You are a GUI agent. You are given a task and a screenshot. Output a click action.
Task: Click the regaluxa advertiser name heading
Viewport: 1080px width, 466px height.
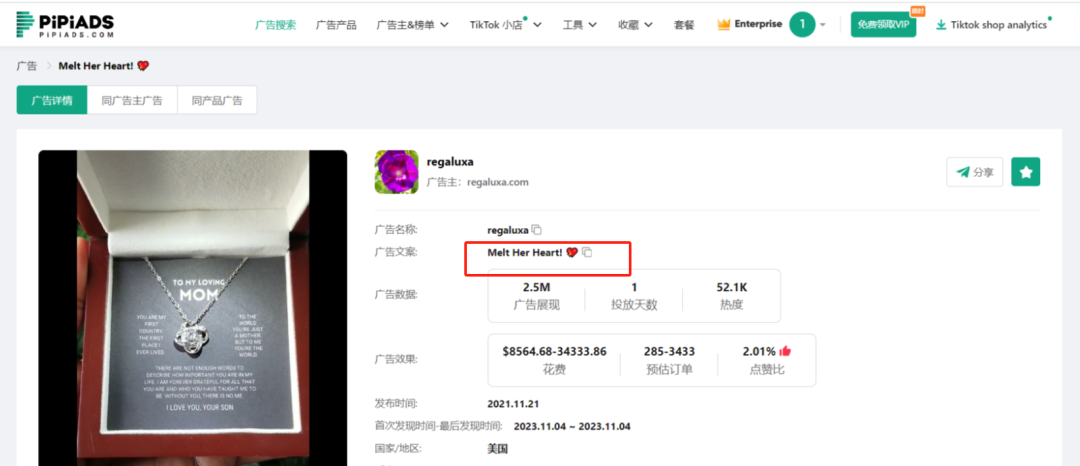tap(450, 162)
